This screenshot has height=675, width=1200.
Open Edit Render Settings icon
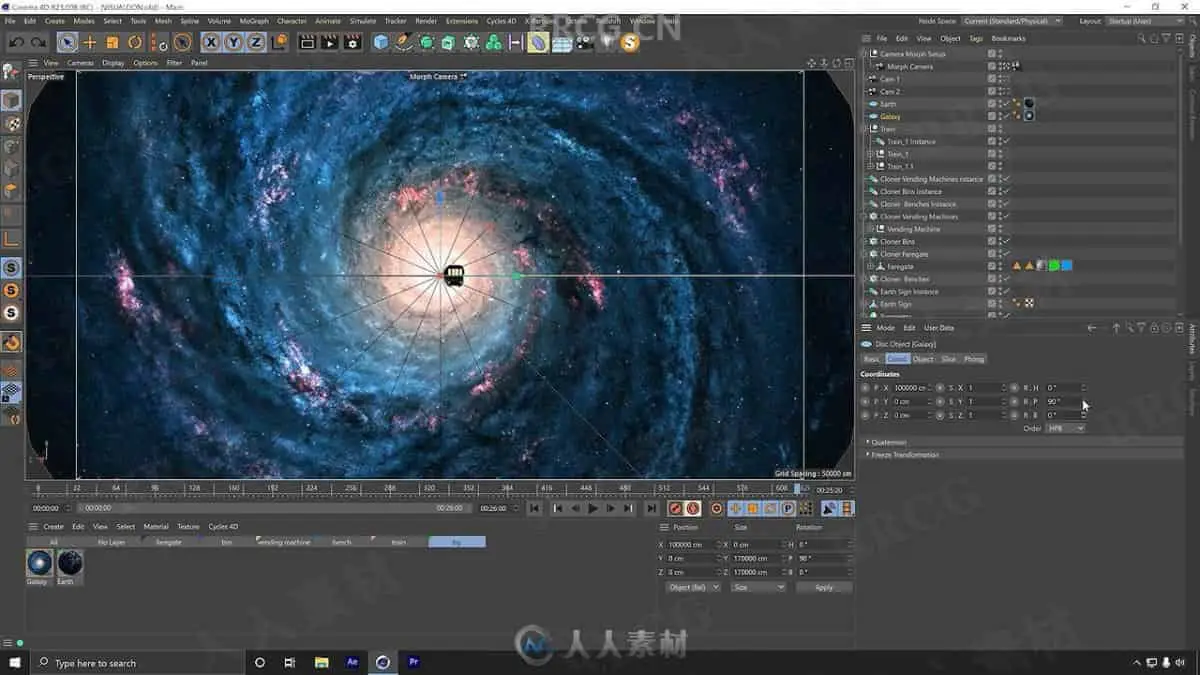(x=352, y=42)
